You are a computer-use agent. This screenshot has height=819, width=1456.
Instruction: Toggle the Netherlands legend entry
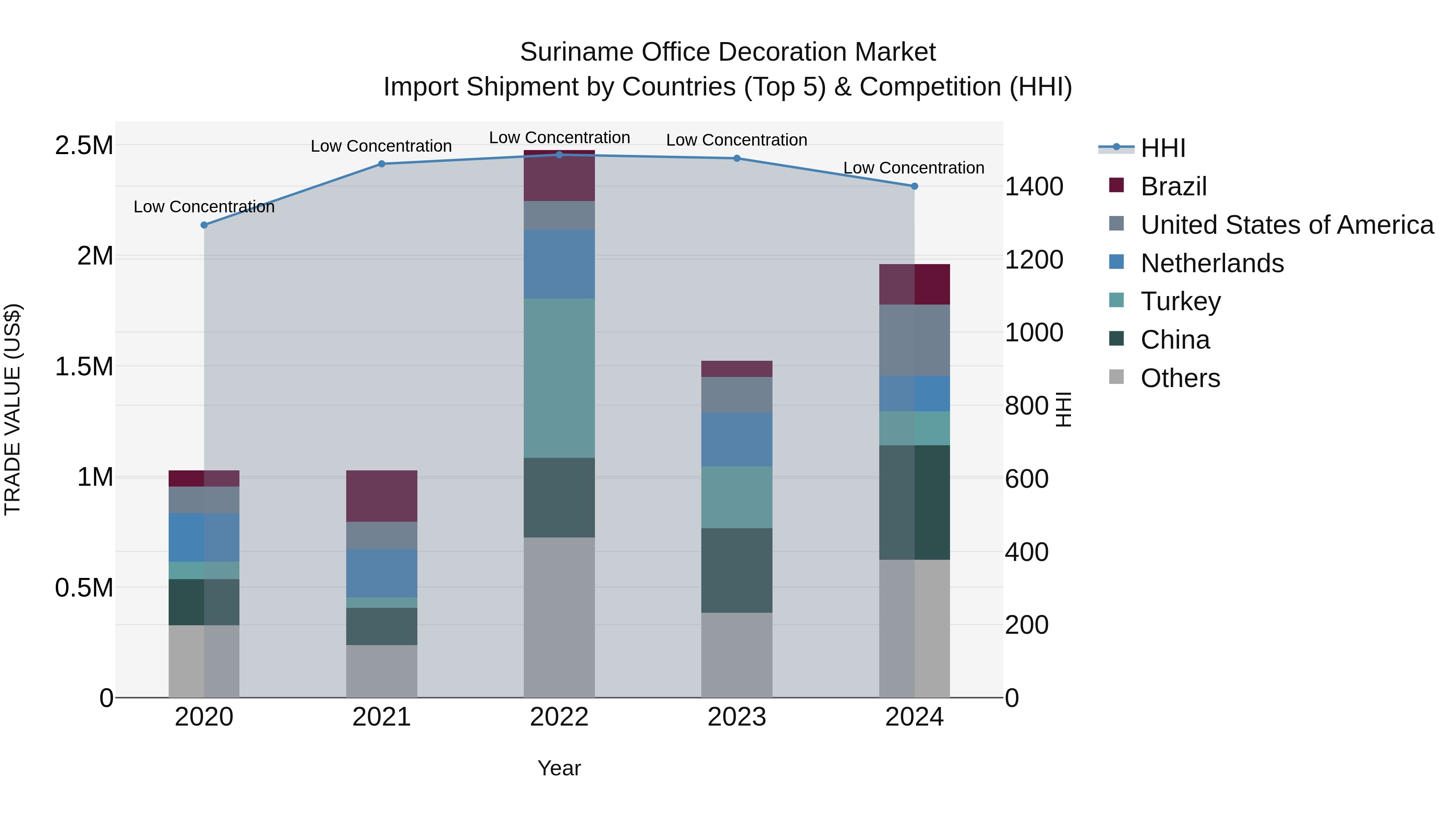click(x=1196, y=263)
